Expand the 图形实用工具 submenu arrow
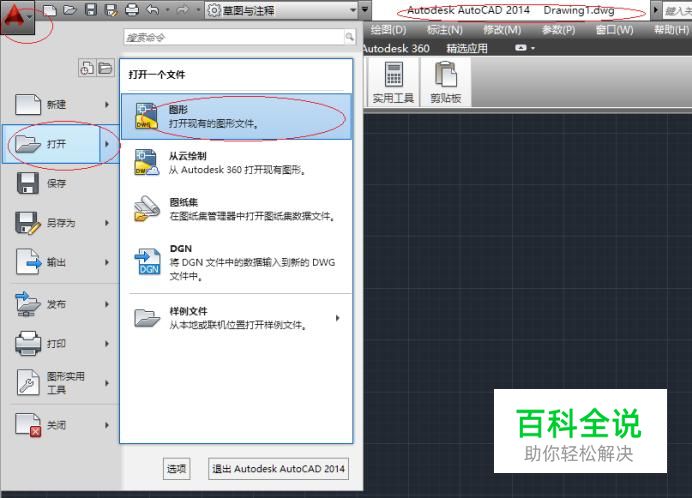692x498 pixels. pos(107,383)
